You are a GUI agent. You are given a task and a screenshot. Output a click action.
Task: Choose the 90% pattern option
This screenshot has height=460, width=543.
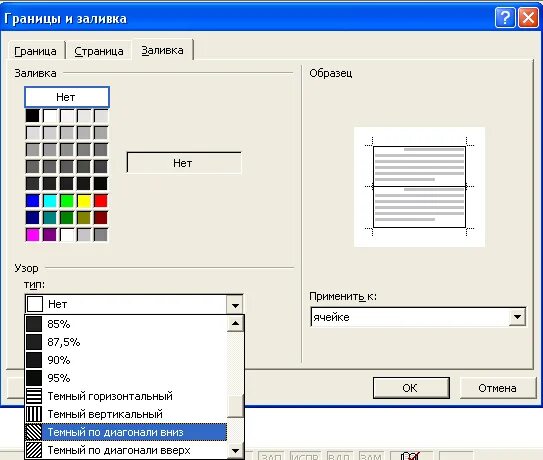[126, 360]
